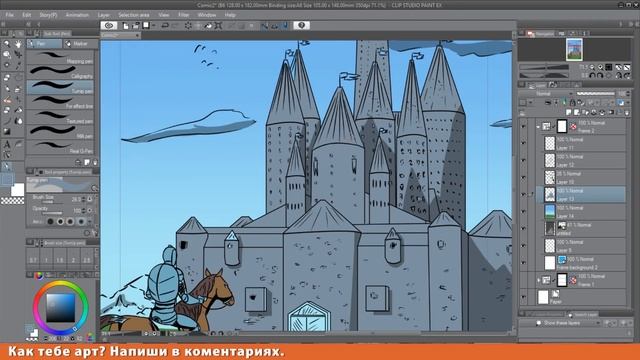Select brush size preset 1.5
This screenshot has height=360, width=640.
tap(60, 260)
